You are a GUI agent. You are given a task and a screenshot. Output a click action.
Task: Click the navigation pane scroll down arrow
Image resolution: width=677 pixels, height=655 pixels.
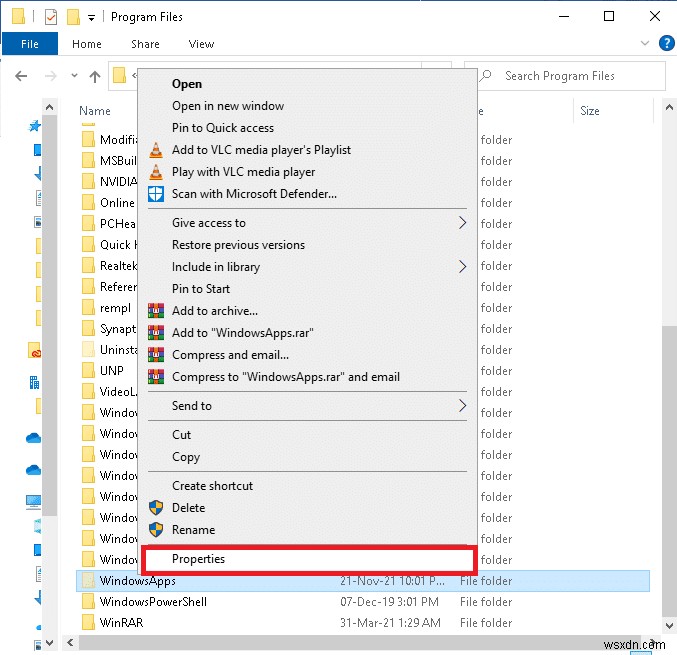(x=50, y=643)
